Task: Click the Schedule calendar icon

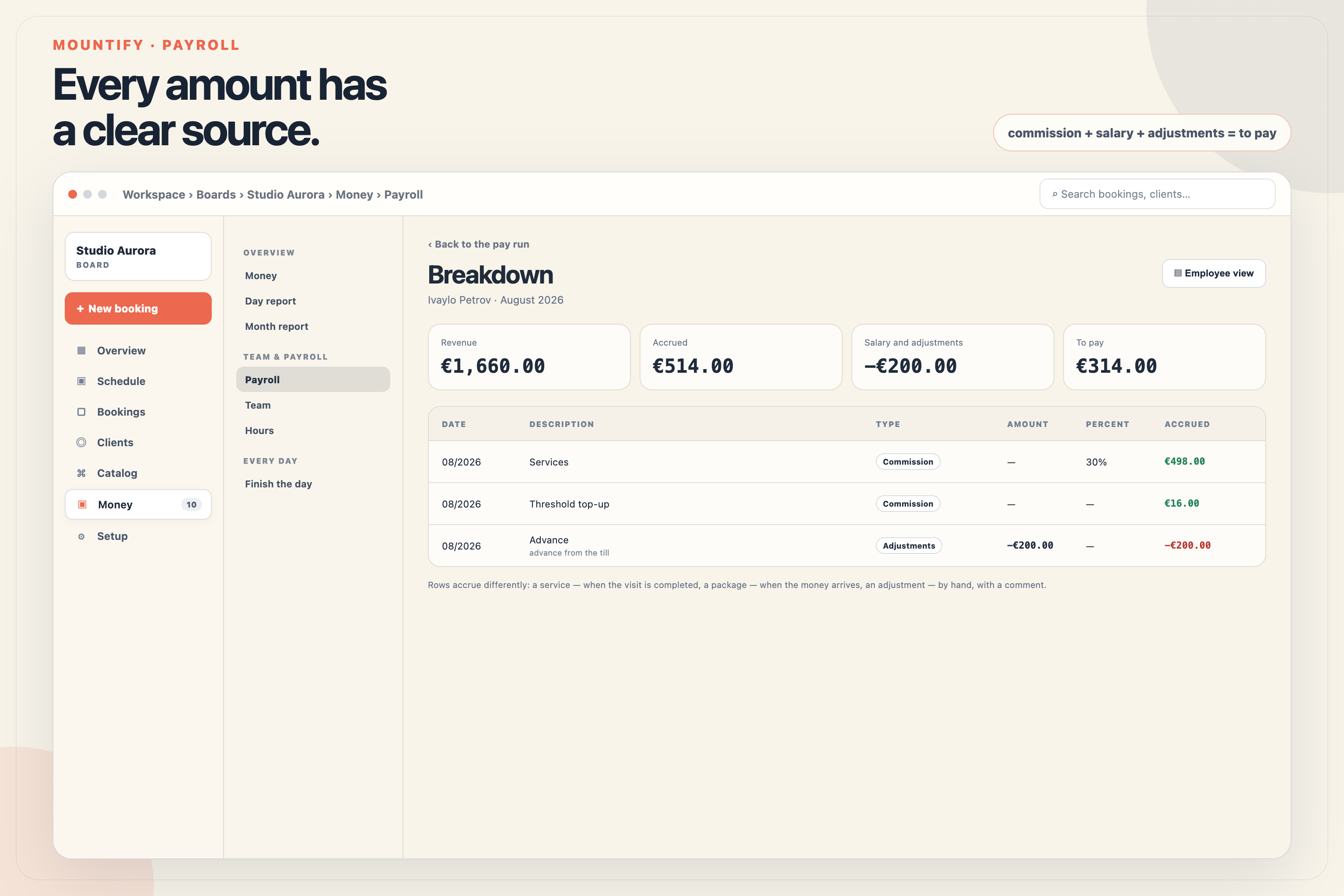Action: (81, 381)
